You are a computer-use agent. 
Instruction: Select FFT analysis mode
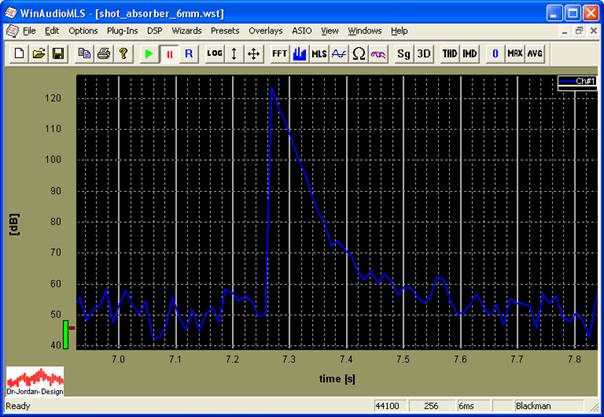click(x=279, y=54)
